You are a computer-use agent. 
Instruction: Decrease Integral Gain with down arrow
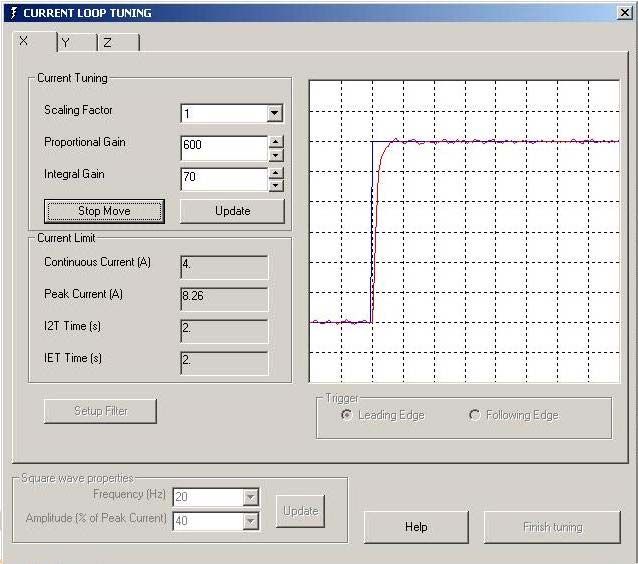[276, 186]
